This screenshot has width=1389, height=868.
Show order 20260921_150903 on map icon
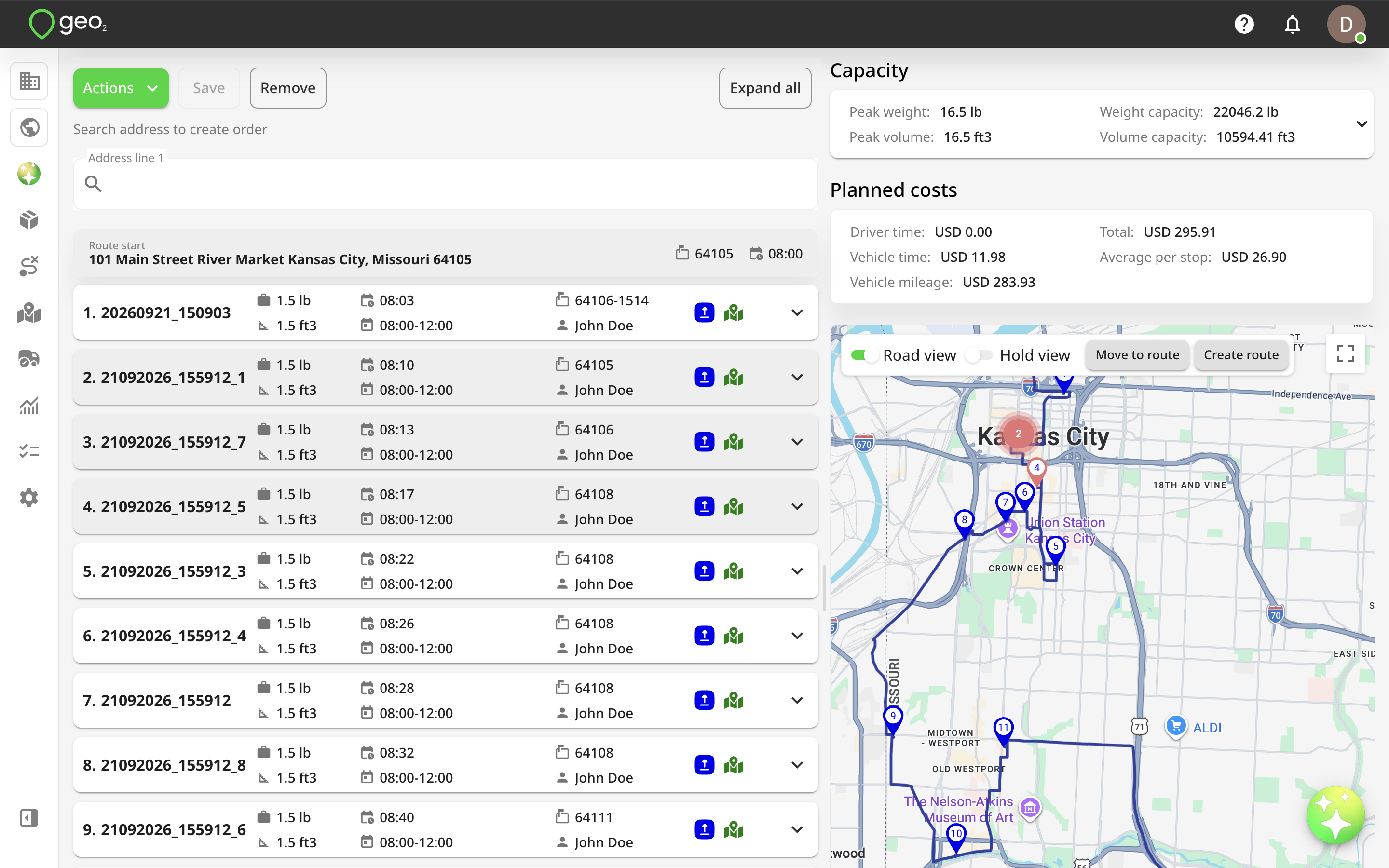click(734, 313)
